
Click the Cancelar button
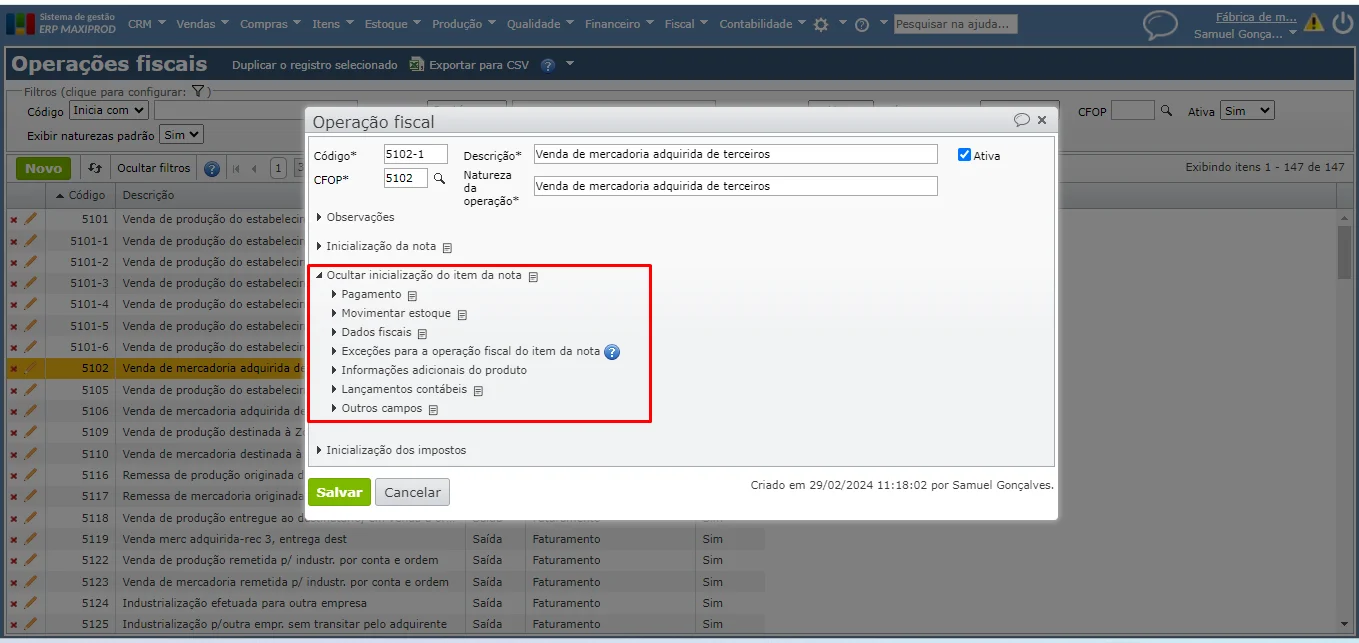[413, 492]
